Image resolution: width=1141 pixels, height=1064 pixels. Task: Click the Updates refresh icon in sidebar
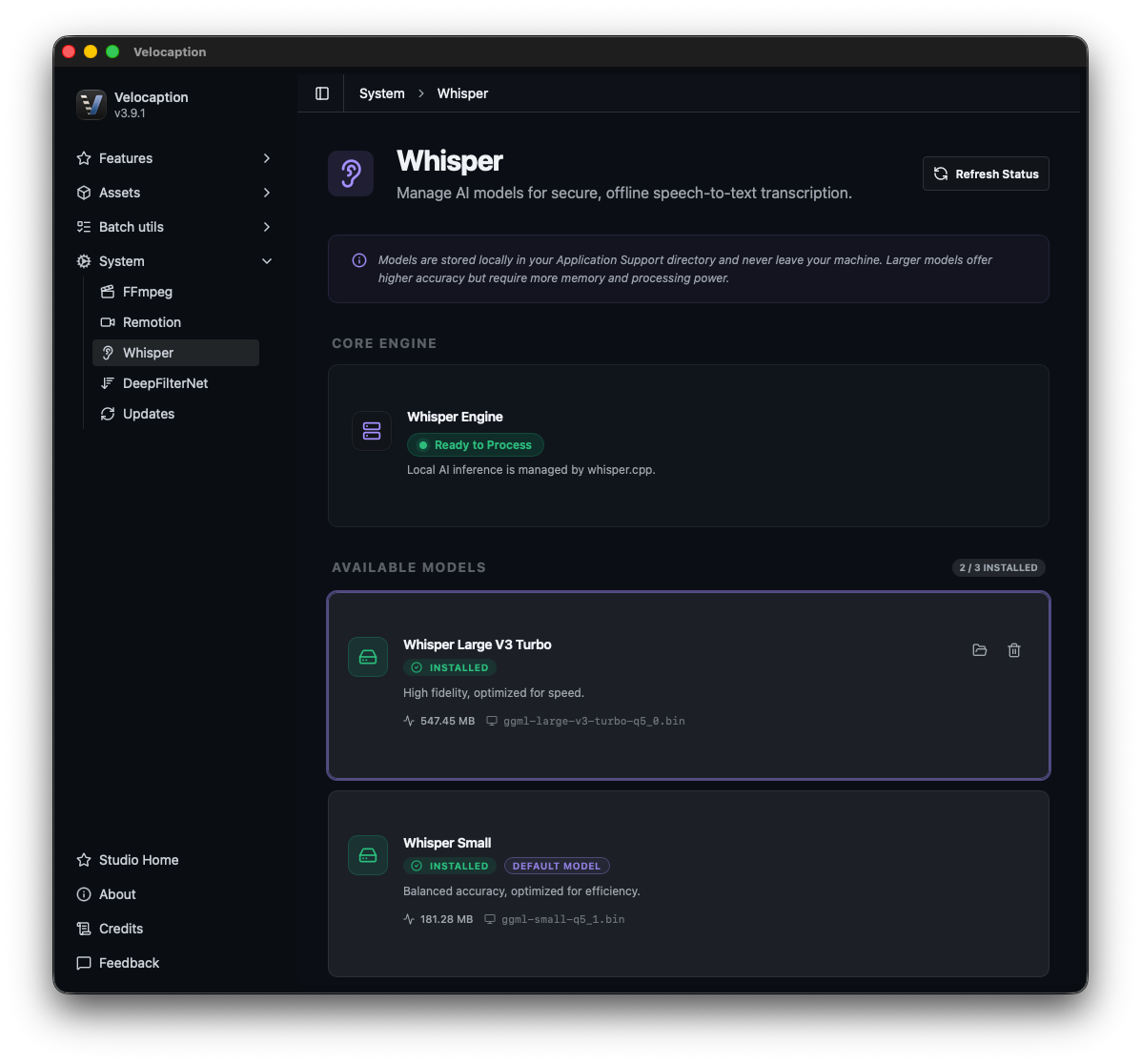point(108,414)
